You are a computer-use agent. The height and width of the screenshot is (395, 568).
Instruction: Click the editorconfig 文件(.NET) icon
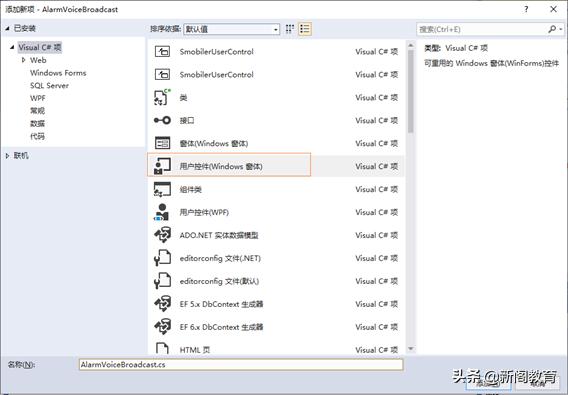(x=162, y=258)
